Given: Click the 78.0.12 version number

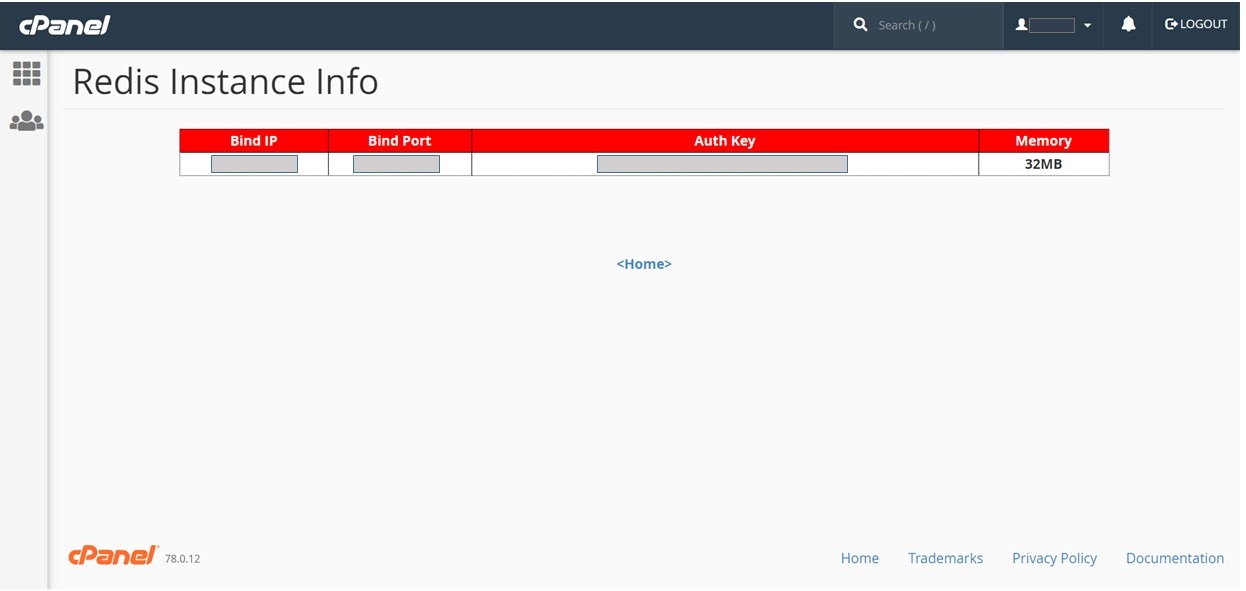Looking at the screenshot, I should coord(183,559).
